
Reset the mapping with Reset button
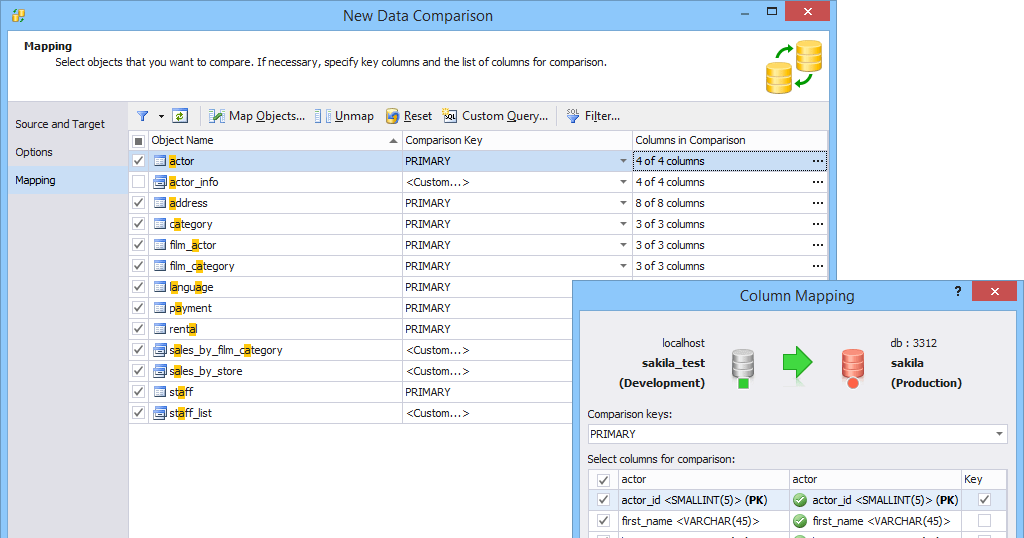point(409,116)
